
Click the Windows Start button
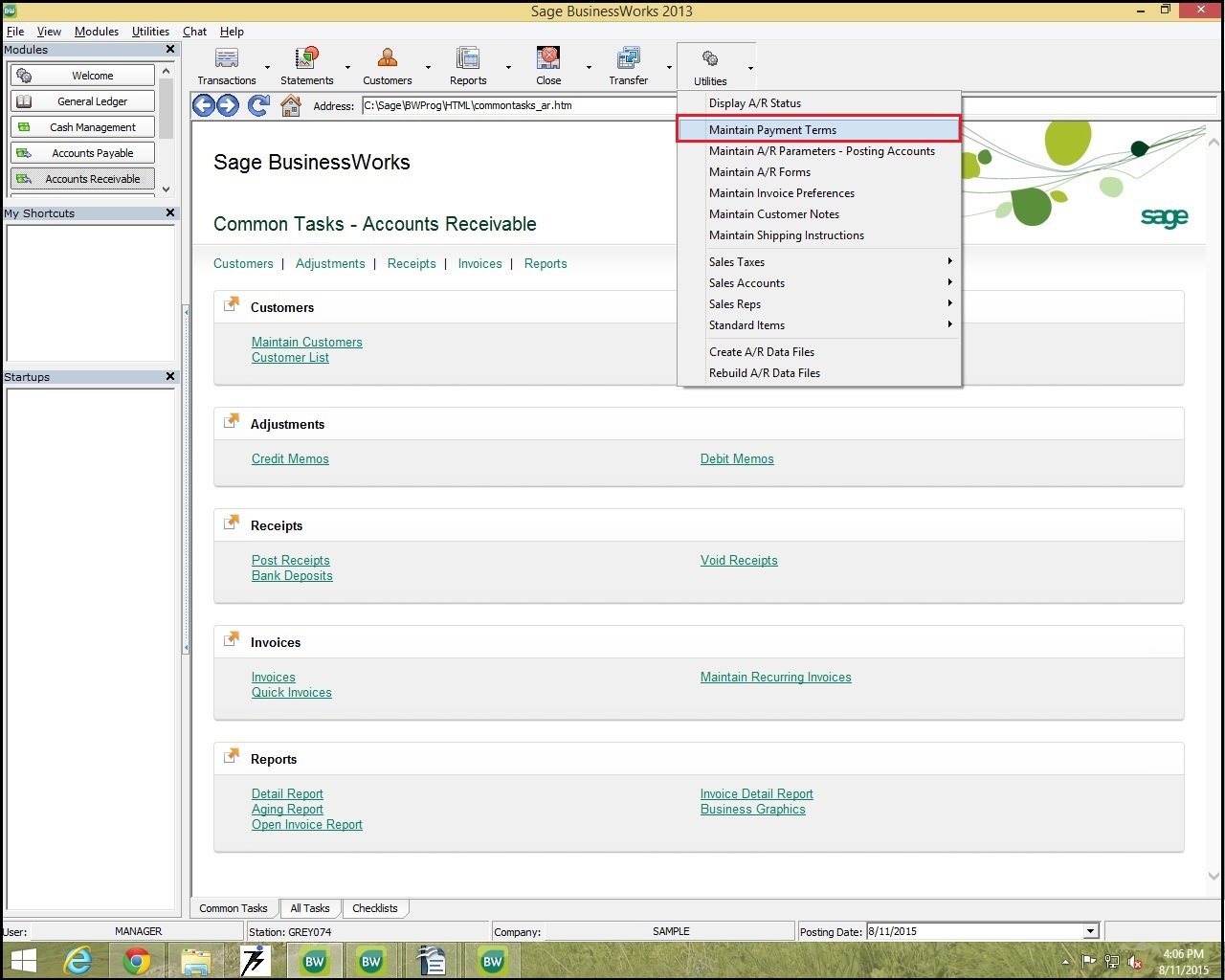pyautogui.click(x=23, y=961)
